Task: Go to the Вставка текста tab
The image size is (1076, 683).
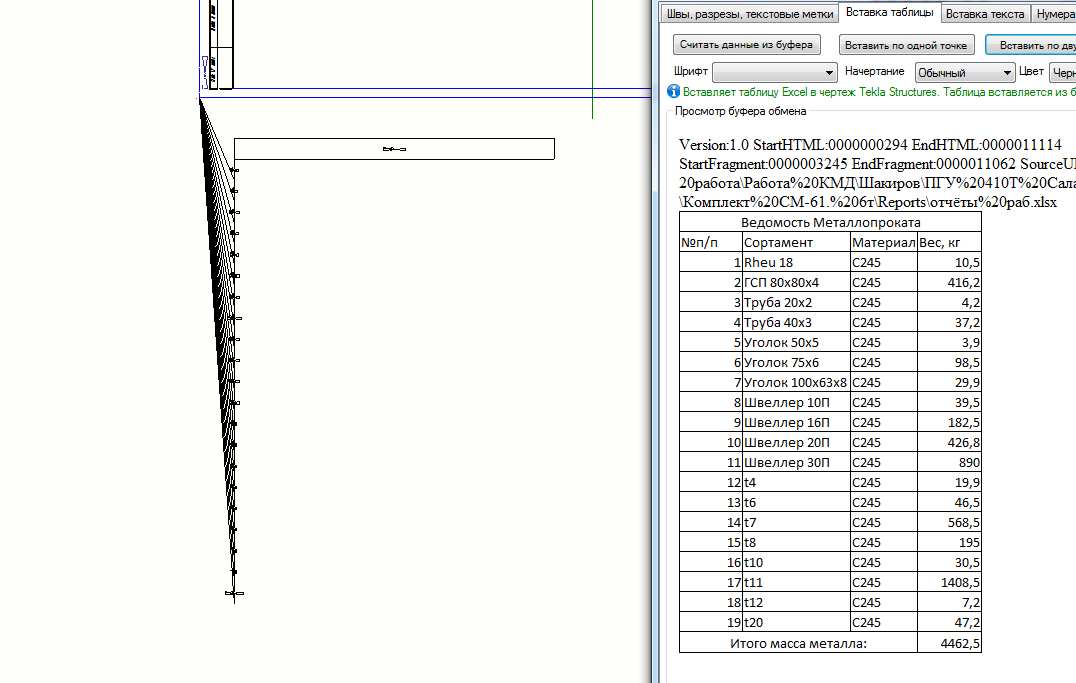Action: click(984, 14)
